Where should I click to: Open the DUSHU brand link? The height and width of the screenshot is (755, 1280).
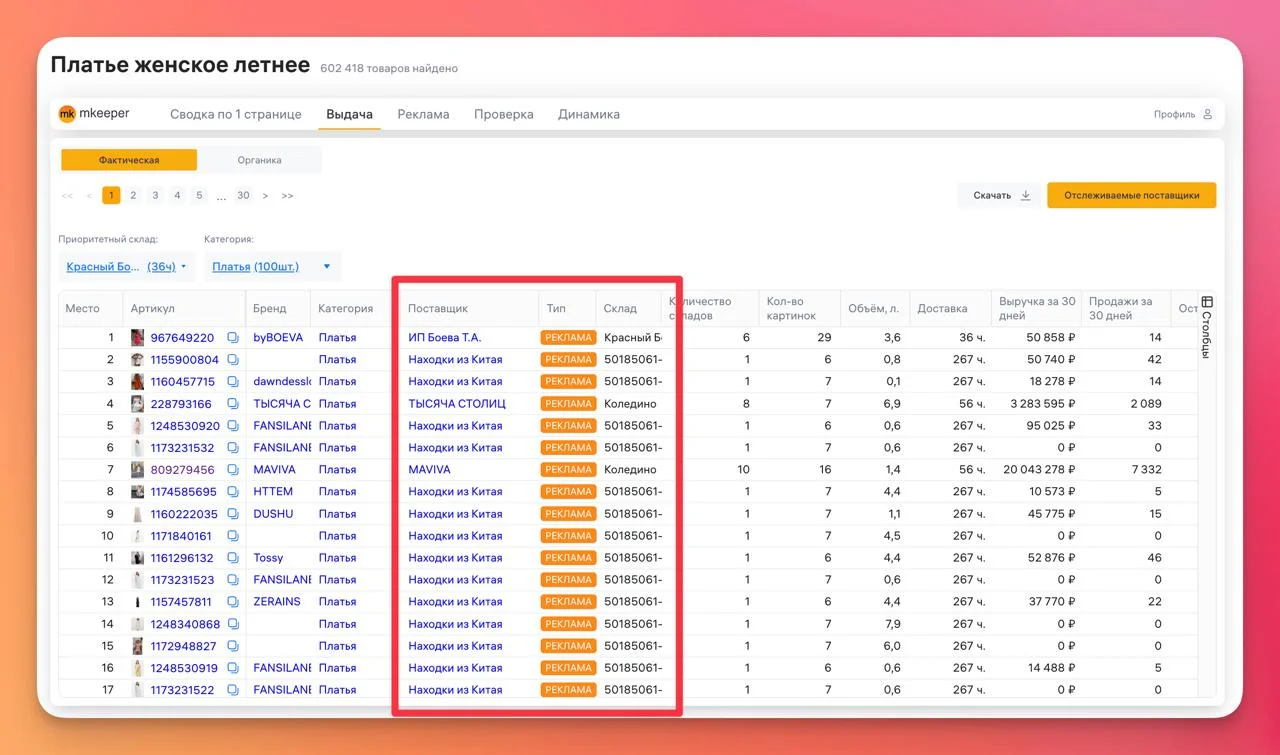click(273, 514)
